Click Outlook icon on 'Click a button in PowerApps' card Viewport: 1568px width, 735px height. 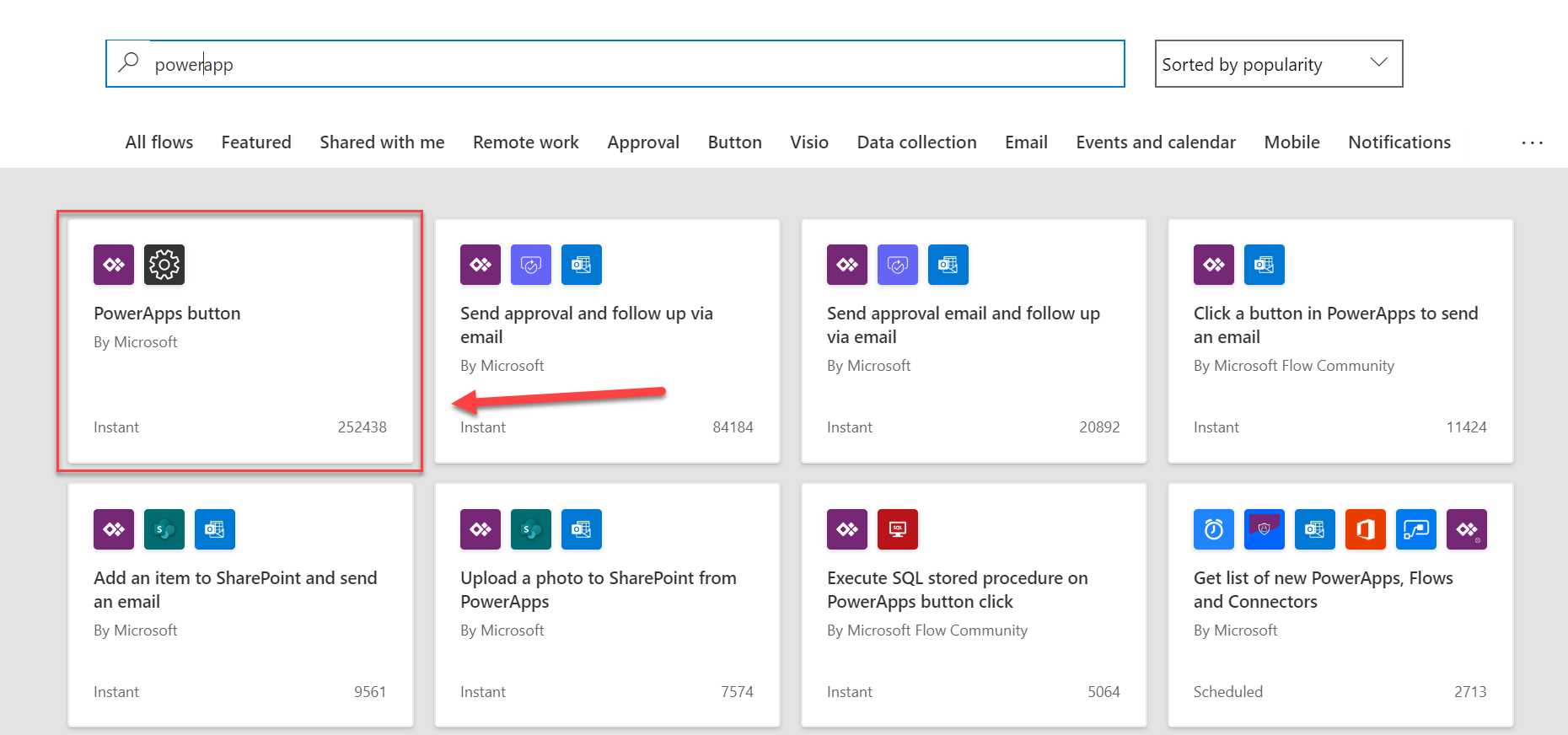(1265, 265)
